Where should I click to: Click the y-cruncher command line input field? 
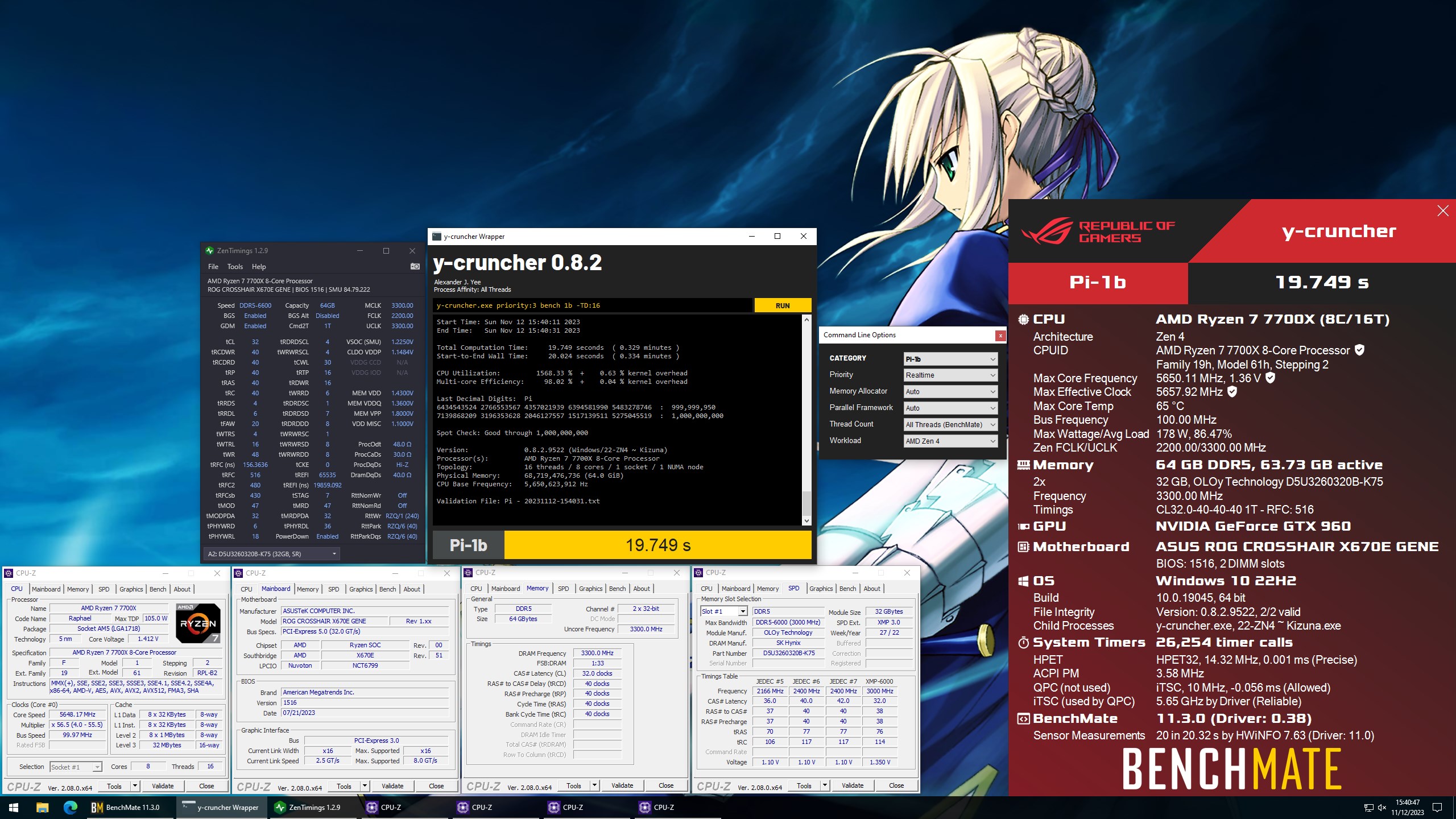[592, 305]
